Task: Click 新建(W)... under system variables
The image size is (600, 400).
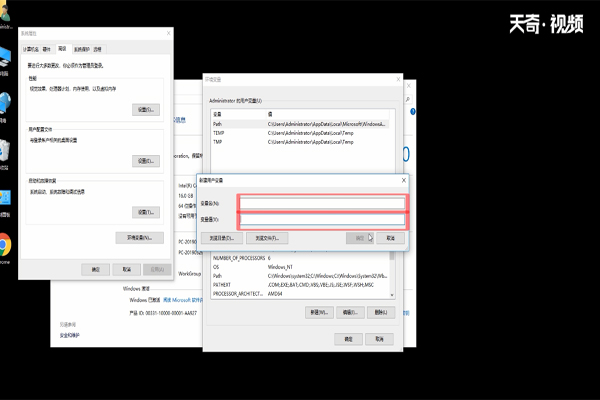Action: click(319, 312)
